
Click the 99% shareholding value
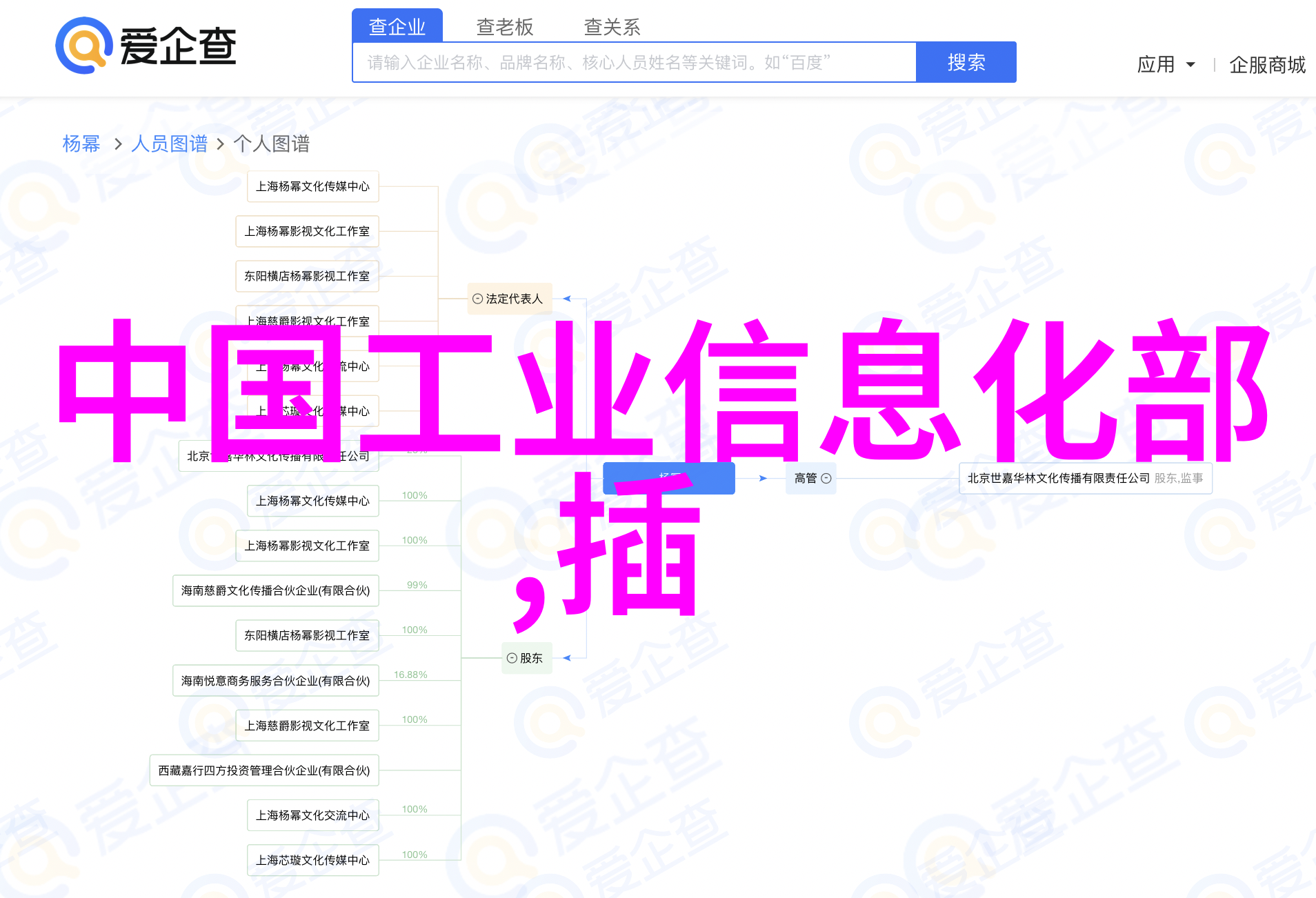pos(417,585)
